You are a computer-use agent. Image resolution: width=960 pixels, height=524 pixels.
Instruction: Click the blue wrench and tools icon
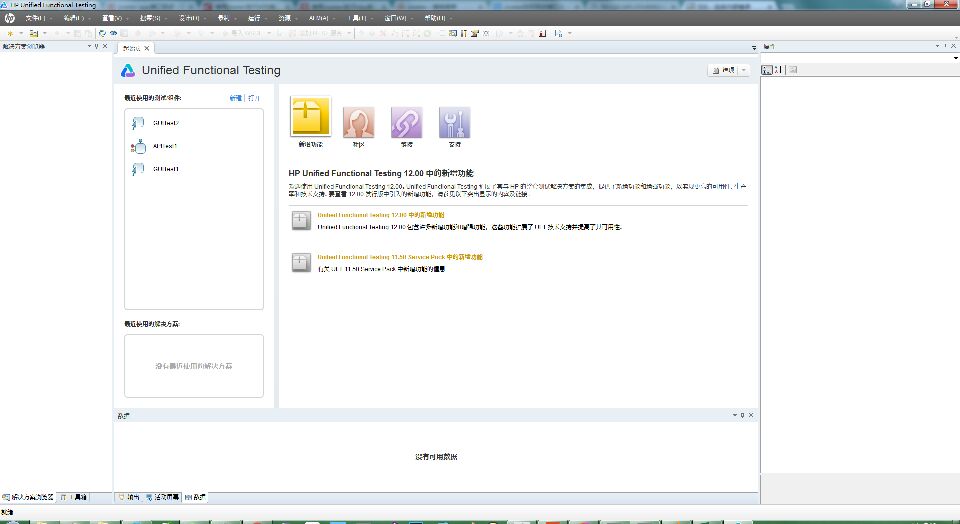click(454, 122)
